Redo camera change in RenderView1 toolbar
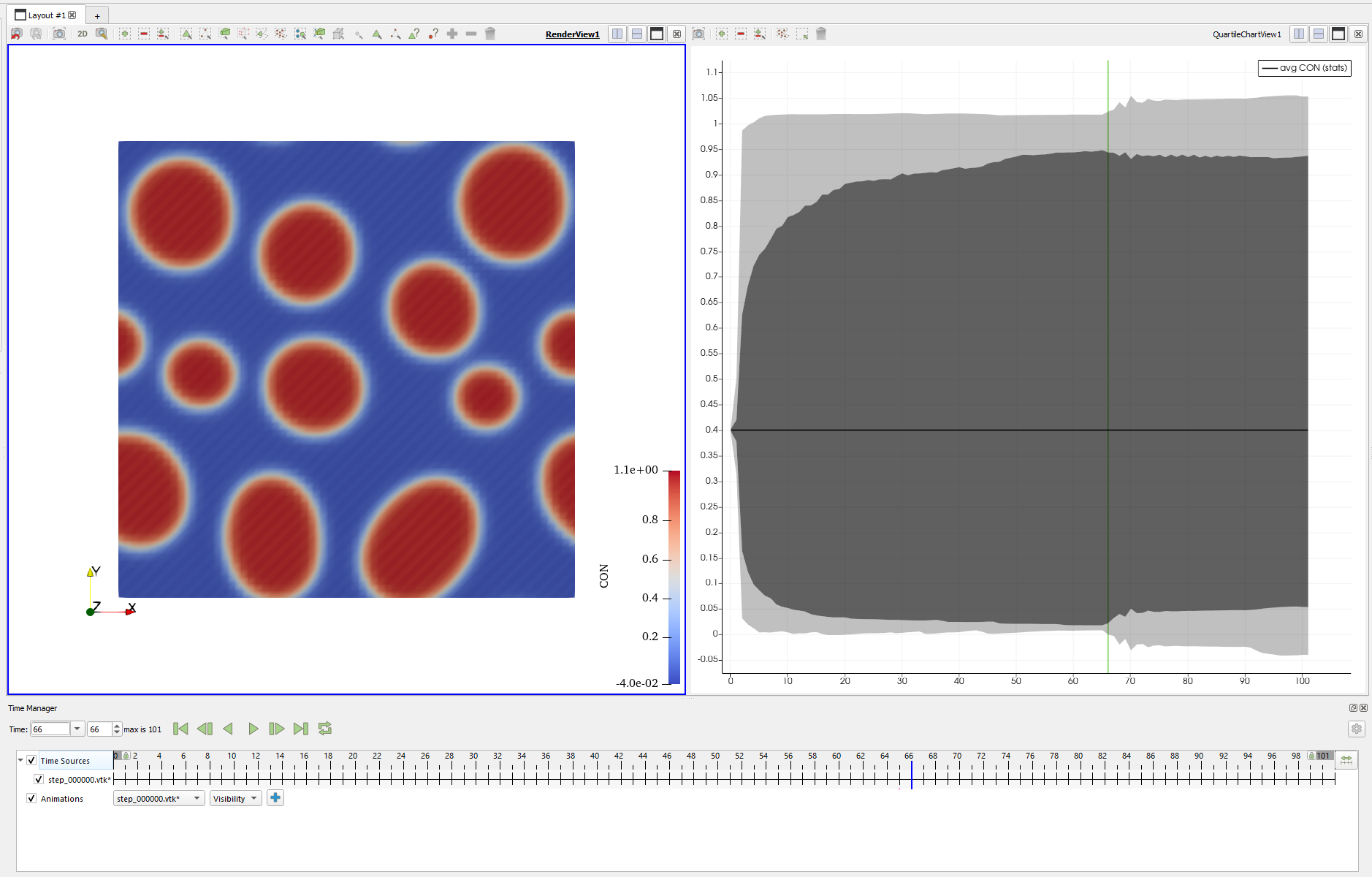The width and height of the screenshot is (1372, 877). click(x=35, y=34)
